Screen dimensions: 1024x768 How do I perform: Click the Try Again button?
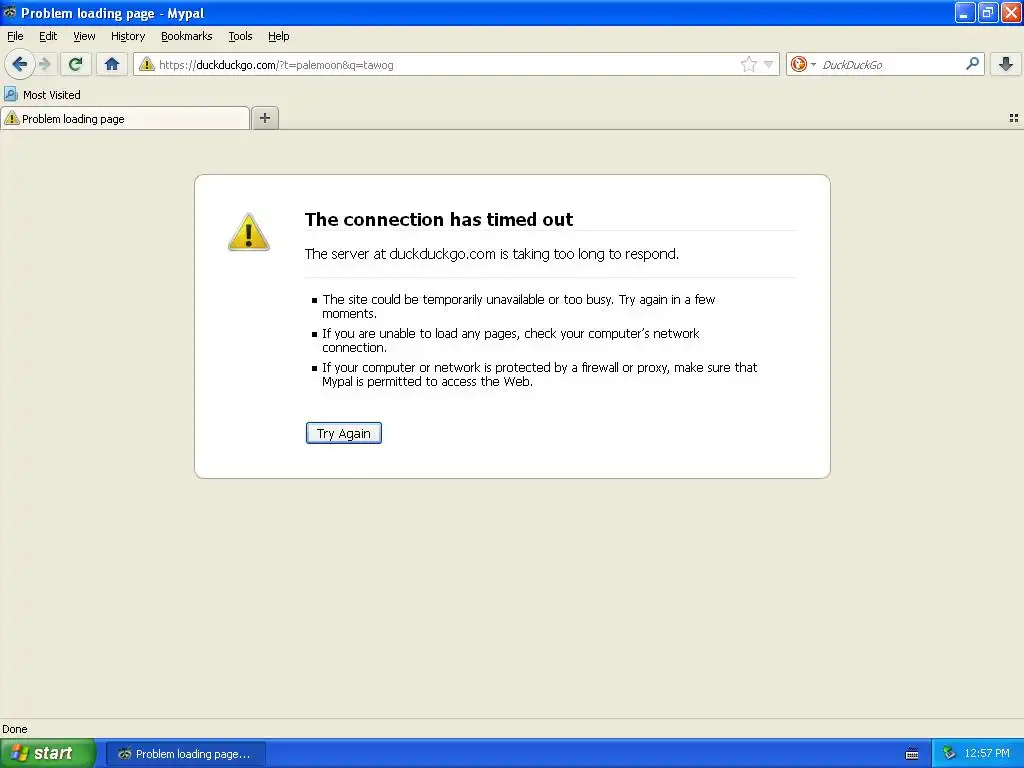[344, 433]
